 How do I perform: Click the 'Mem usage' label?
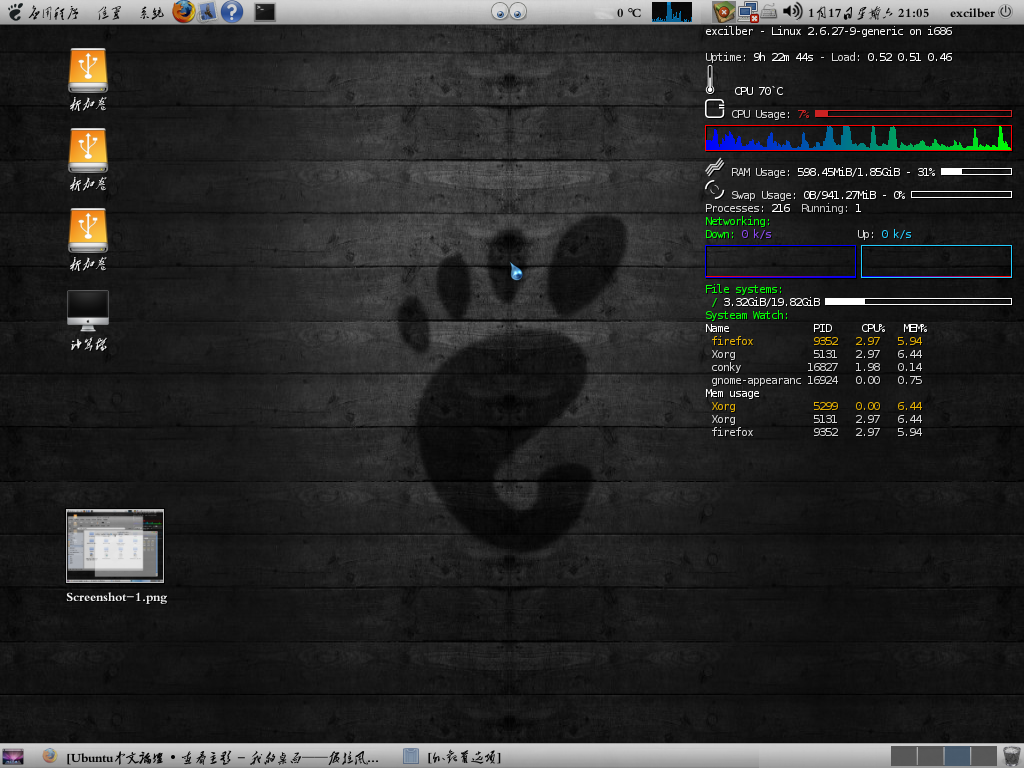(732, 394)
